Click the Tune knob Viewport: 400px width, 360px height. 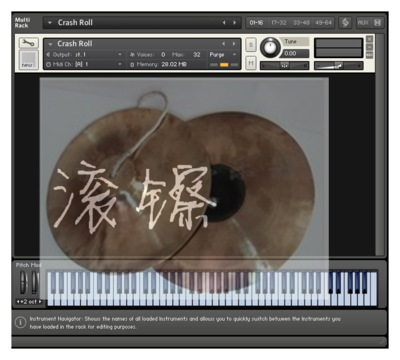point(270,47)
